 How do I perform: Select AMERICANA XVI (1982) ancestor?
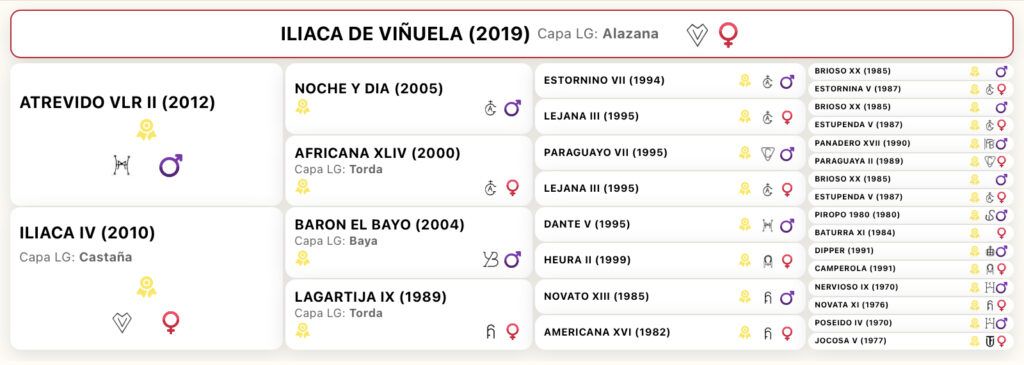point(607,332)
